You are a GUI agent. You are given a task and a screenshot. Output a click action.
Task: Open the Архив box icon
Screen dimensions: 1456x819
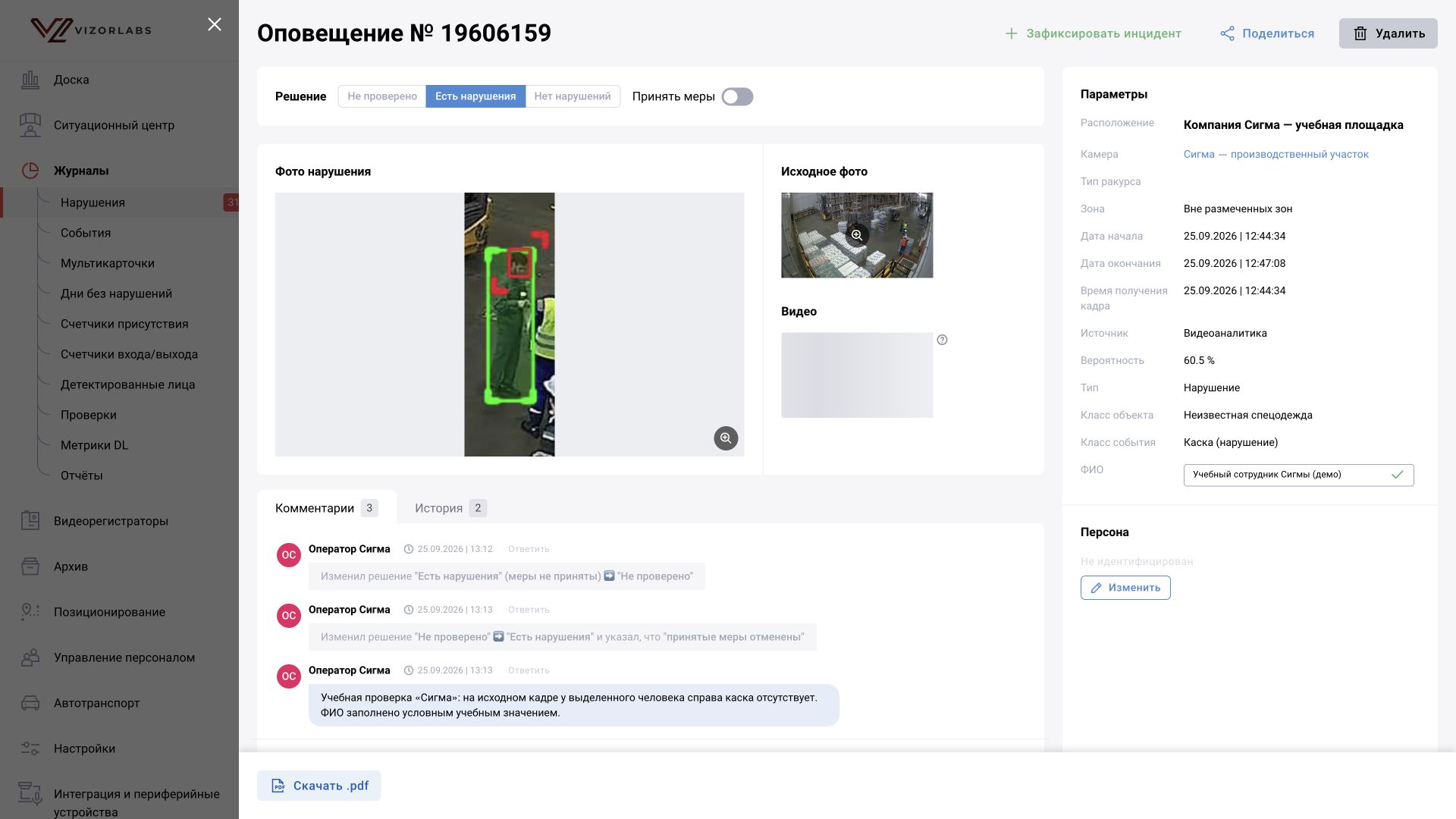pos(30,566)
